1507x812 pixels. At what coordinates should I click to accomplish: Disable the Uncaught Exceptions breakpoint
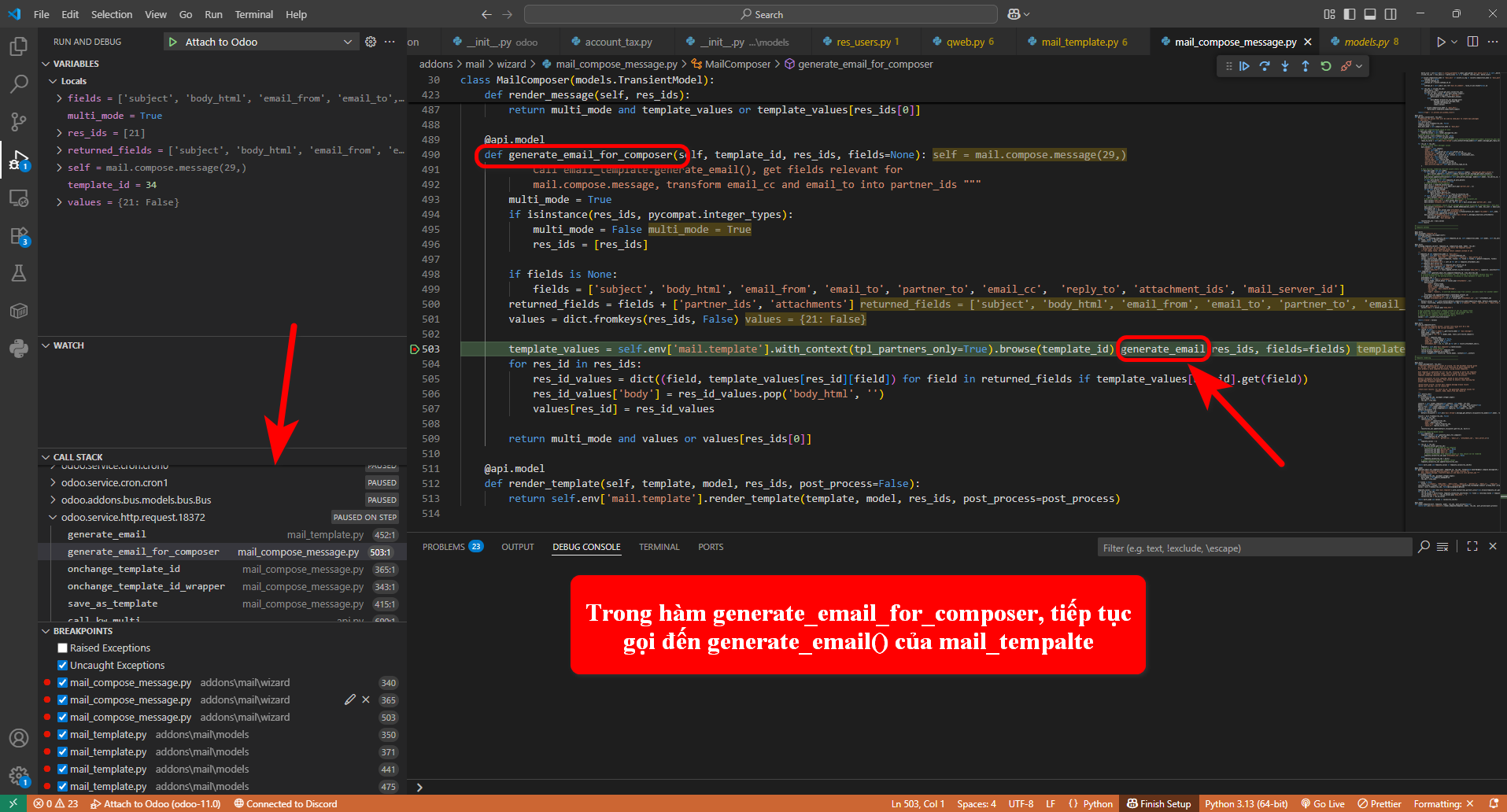click(x=62, y=666)
